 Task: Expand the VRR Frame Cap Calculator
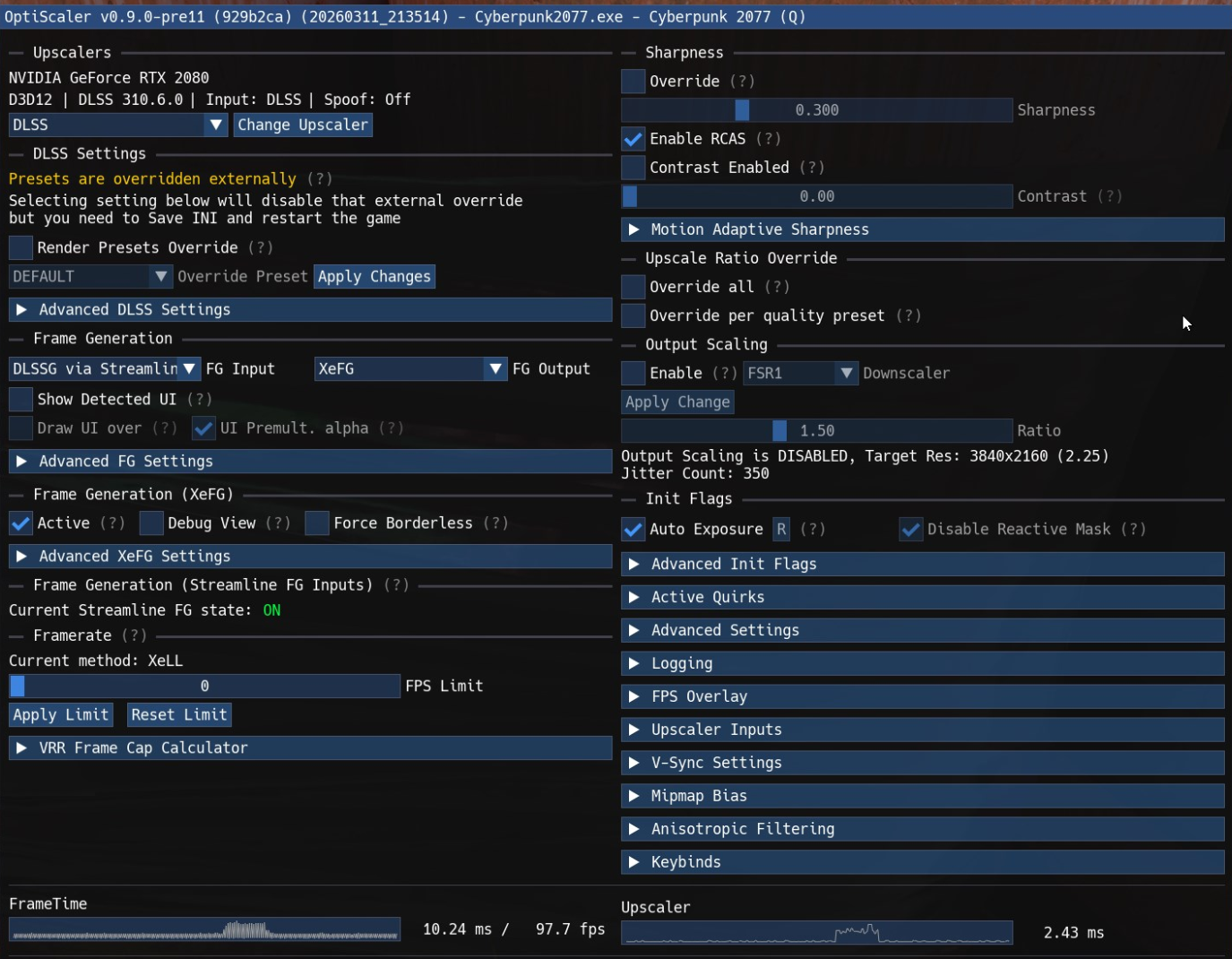[310, 748]
